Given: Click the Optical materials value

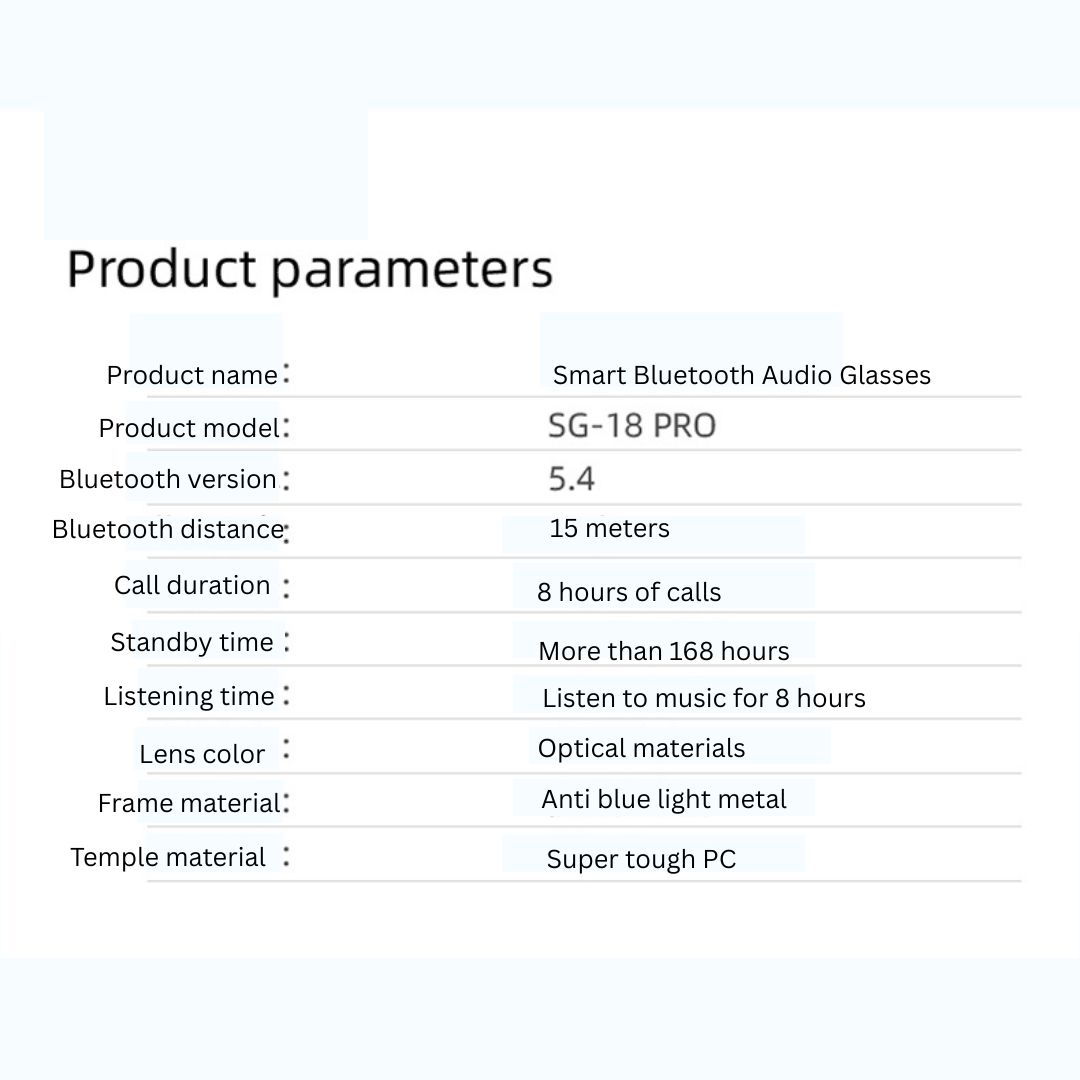Looking at the screenshot, I should 641,749.
